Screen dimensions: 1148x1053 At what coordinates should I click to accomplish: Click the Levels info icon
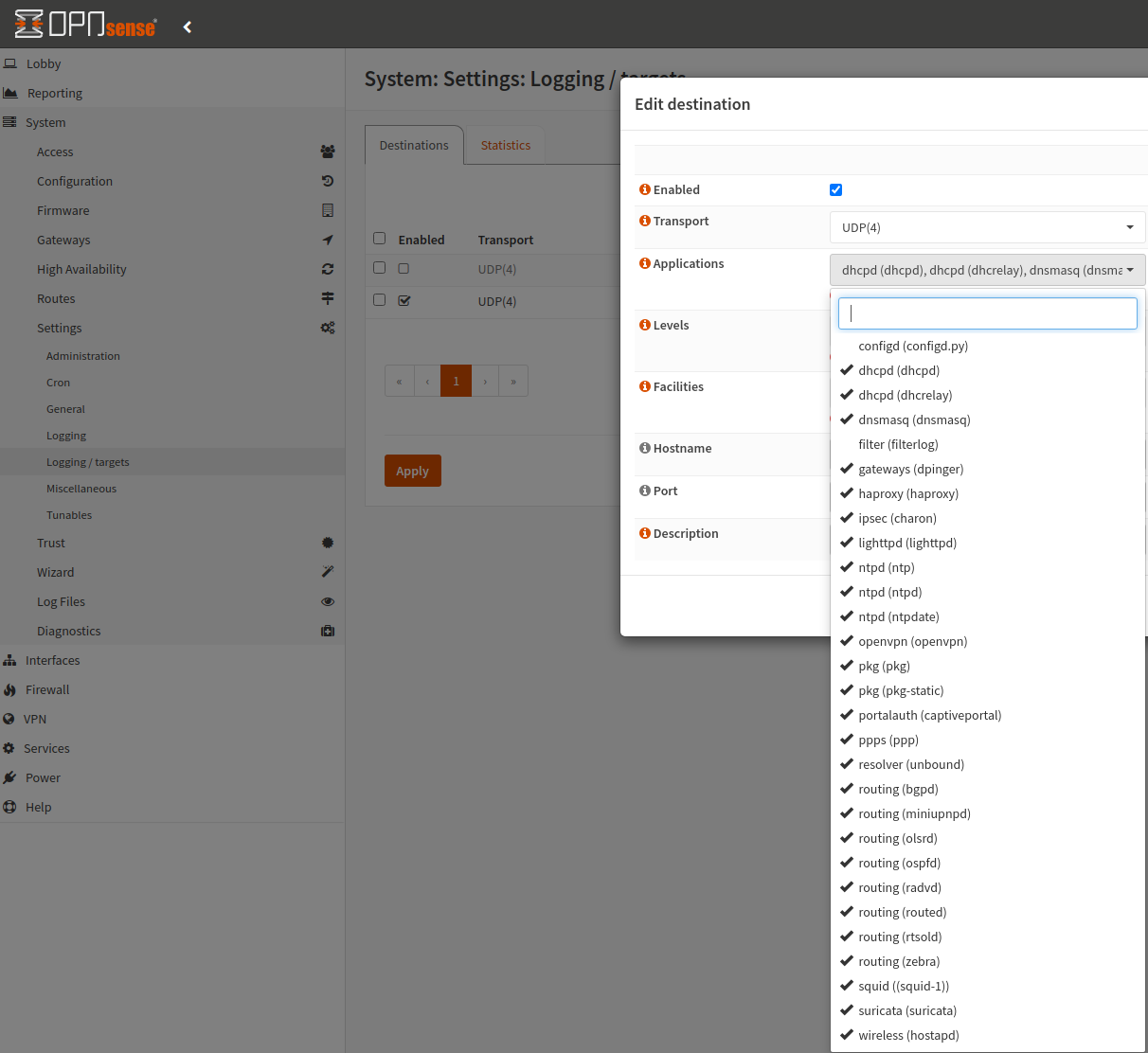(645, 325)
